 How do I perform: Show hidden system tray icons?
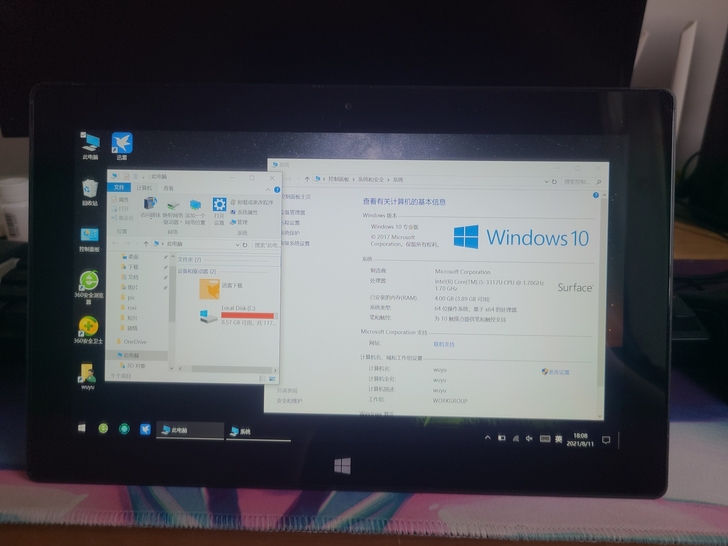(x=488, y=437)
